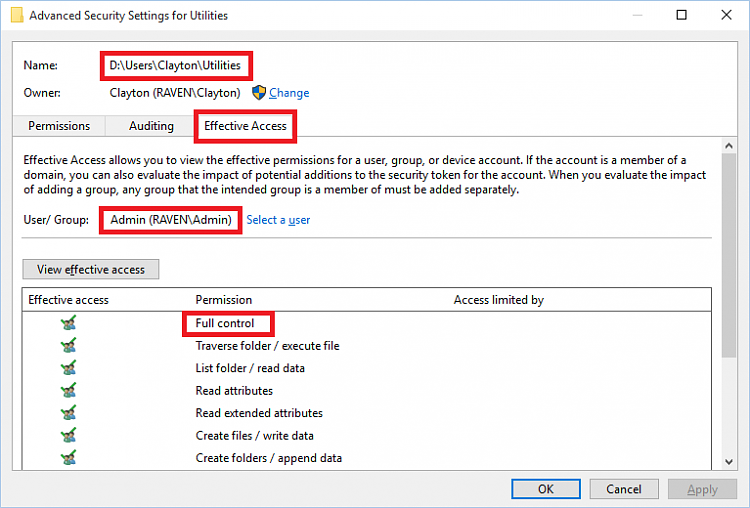Click the D:\Users\Clayton\Utilities path text
The width and height of the screenshot is (750, 508).
tap(175, 65)
